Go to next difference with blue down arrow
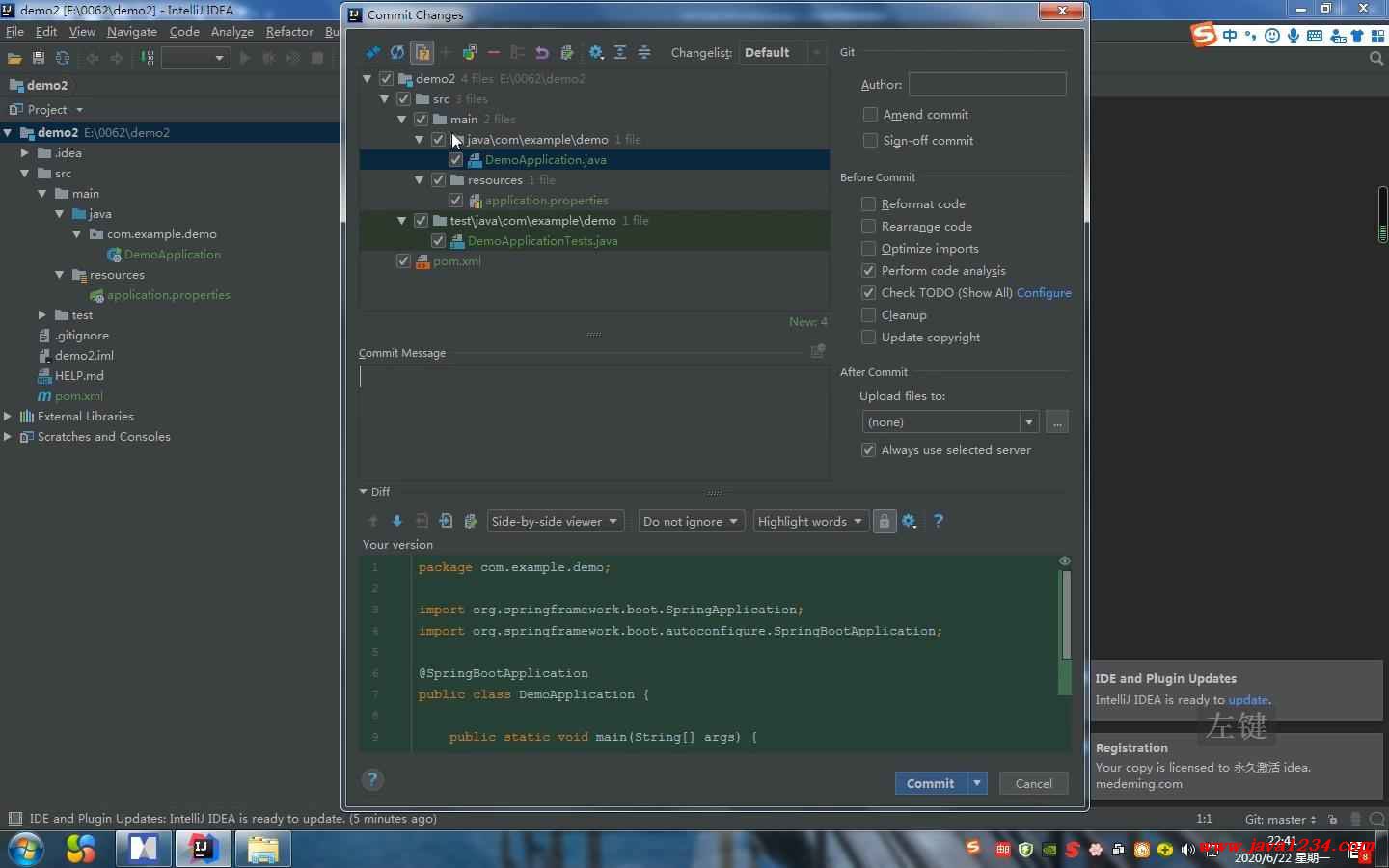The image size is (1389, 868). point(397,521)
